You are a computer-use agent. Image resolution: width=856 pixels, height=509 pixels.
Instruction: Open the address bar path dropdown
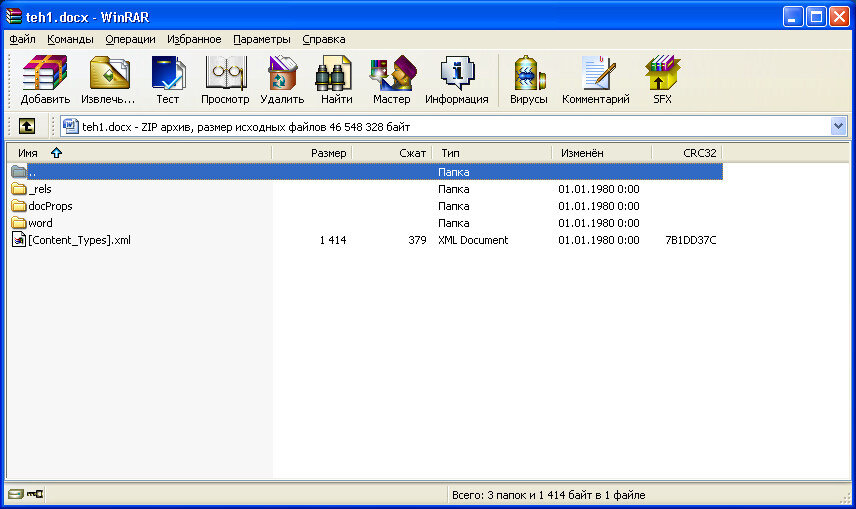[x=839, y=126]
